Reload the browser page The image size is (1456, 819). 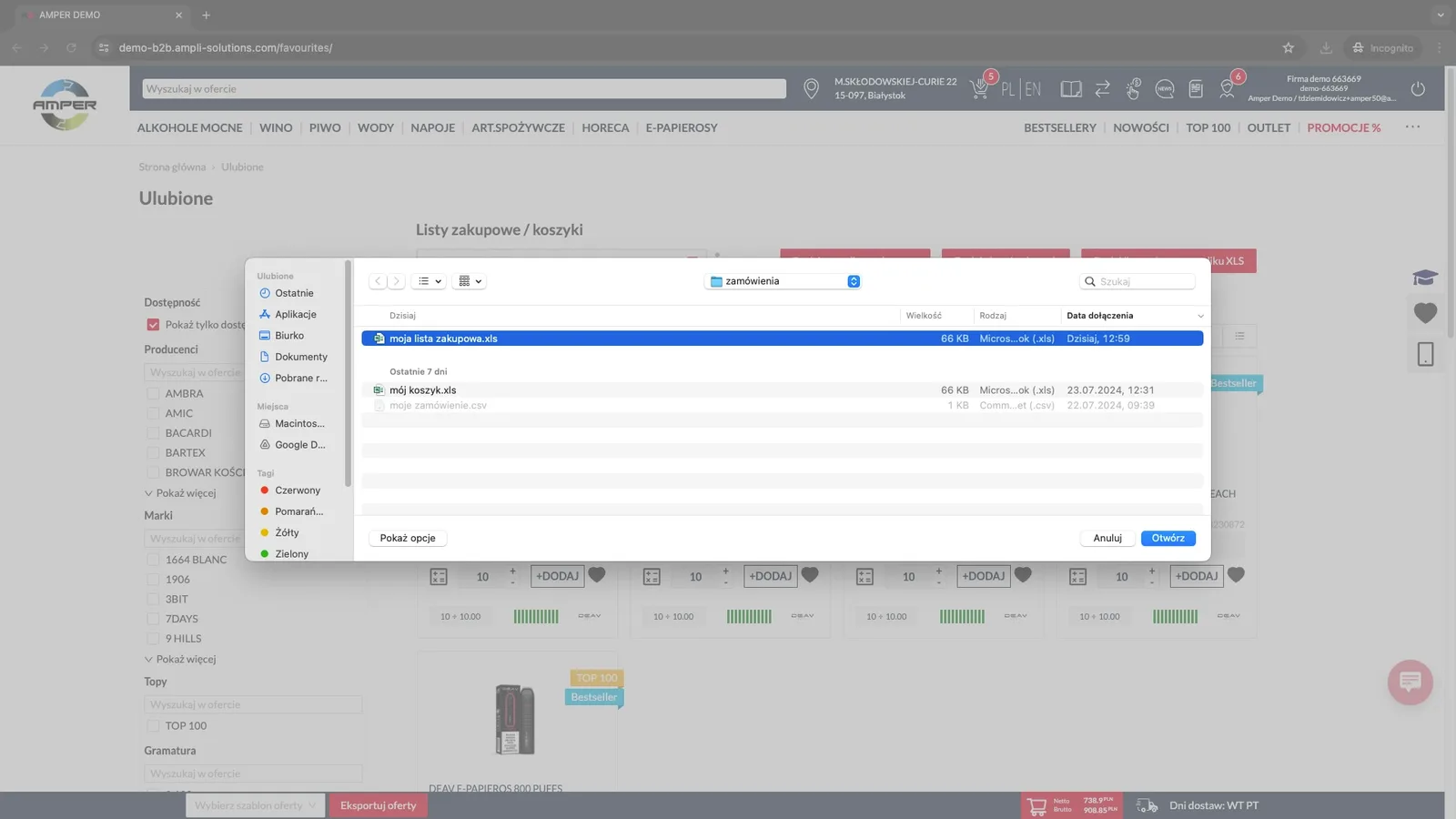pyautogui.click(x=71, y=47)
